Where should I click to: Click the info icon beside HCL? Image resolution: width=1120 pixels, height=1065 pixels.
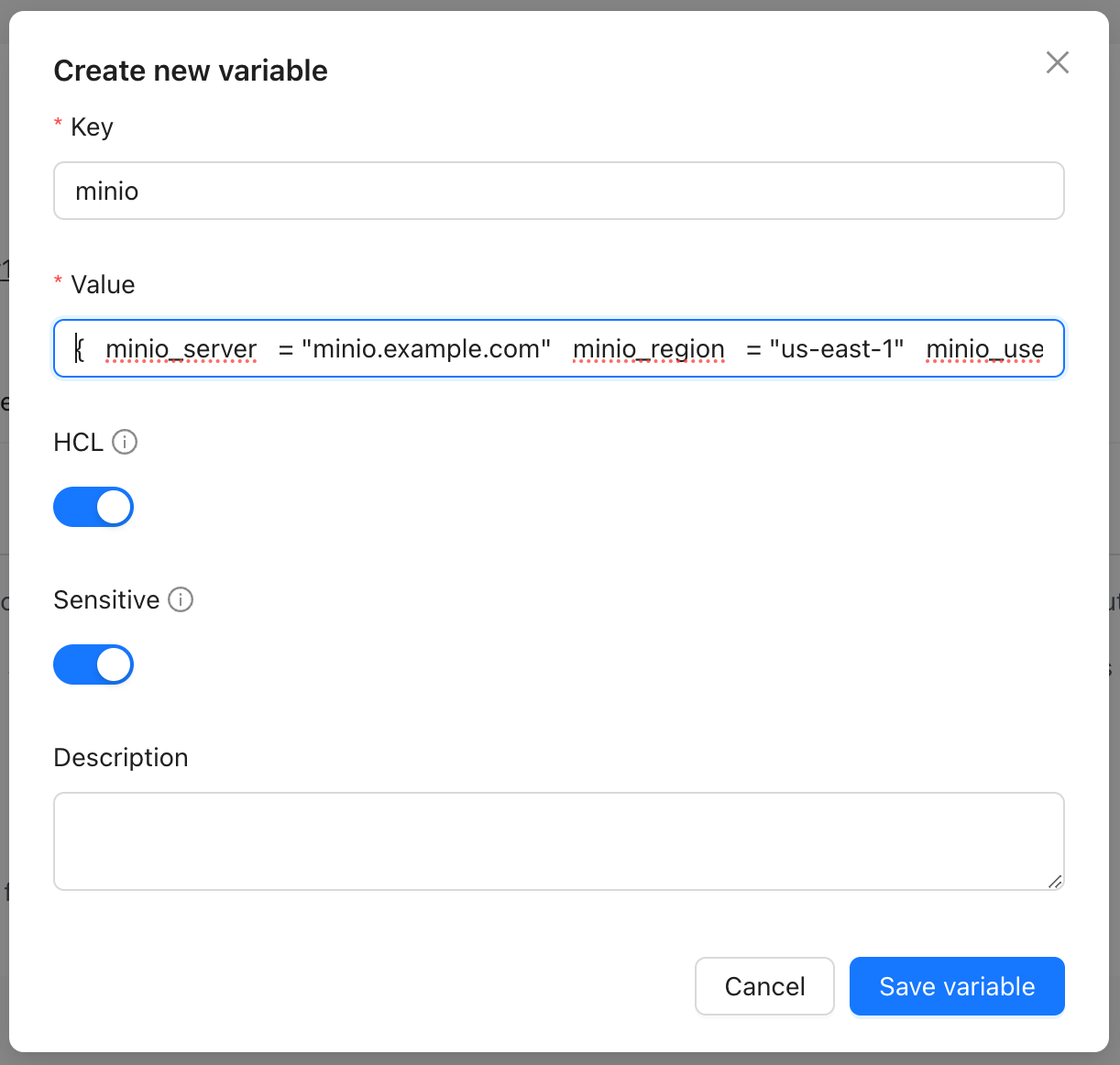[125, 442]
